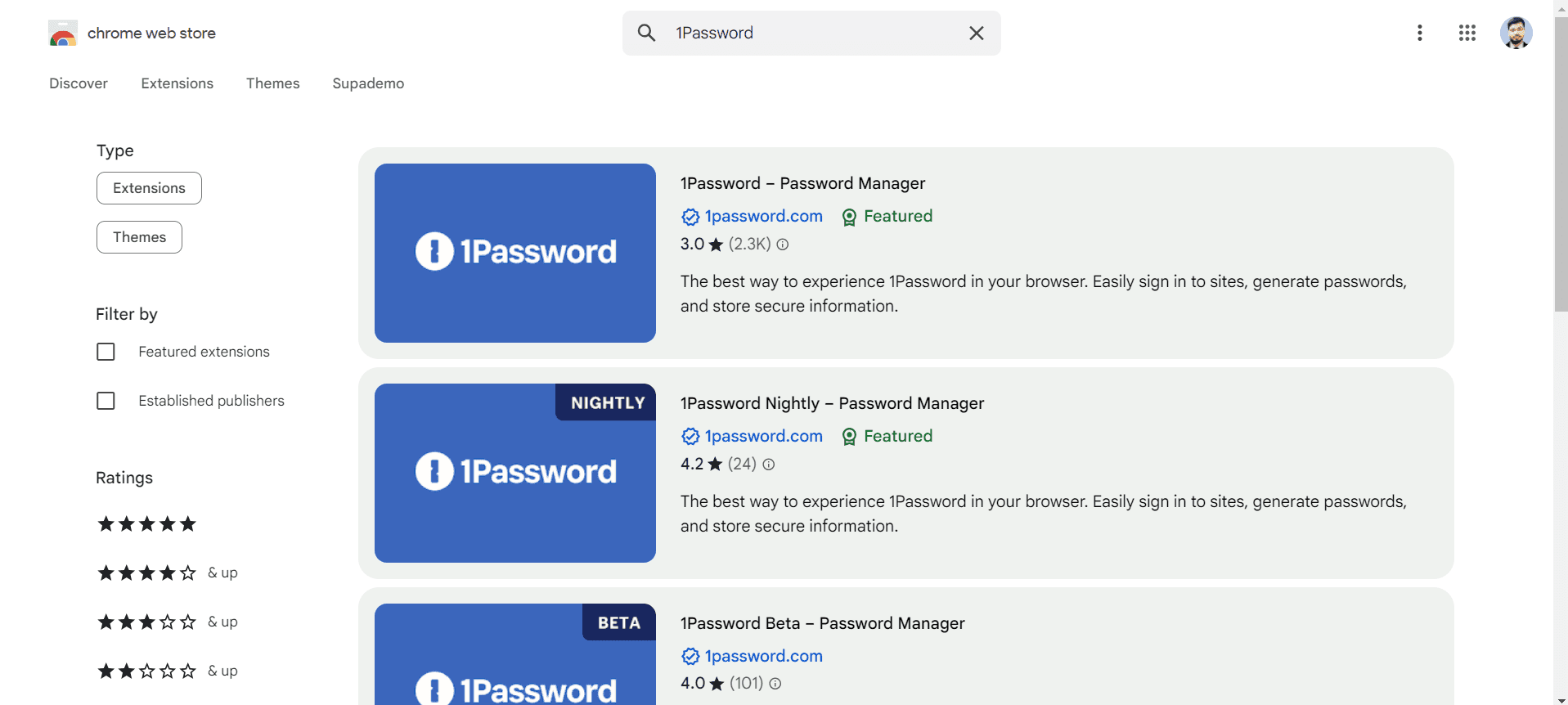Click the Chrome Web Store logo
This screenshot has width=1568, height=705.
[63, 34]
